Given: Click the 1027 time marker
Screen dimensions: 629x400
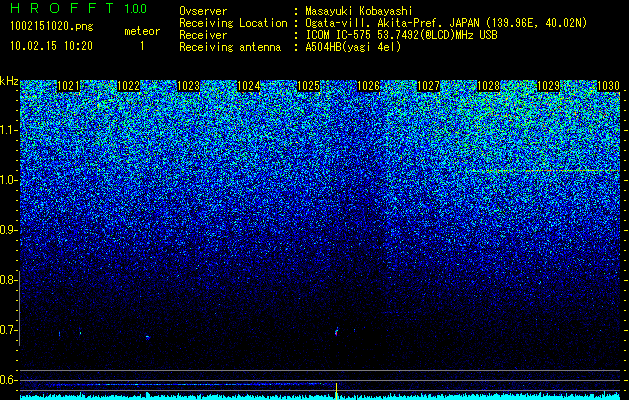Looking at the screenshot, I should [428, 86].
